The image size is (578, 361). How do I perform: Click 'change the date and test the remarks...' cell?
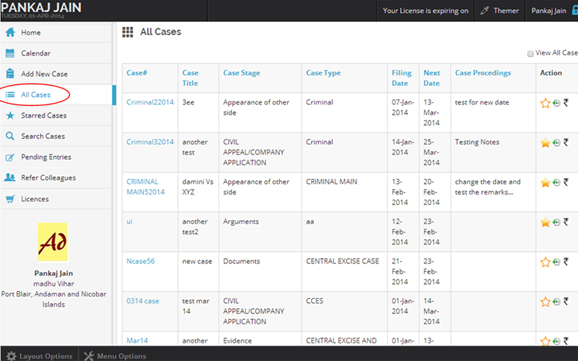488,187
